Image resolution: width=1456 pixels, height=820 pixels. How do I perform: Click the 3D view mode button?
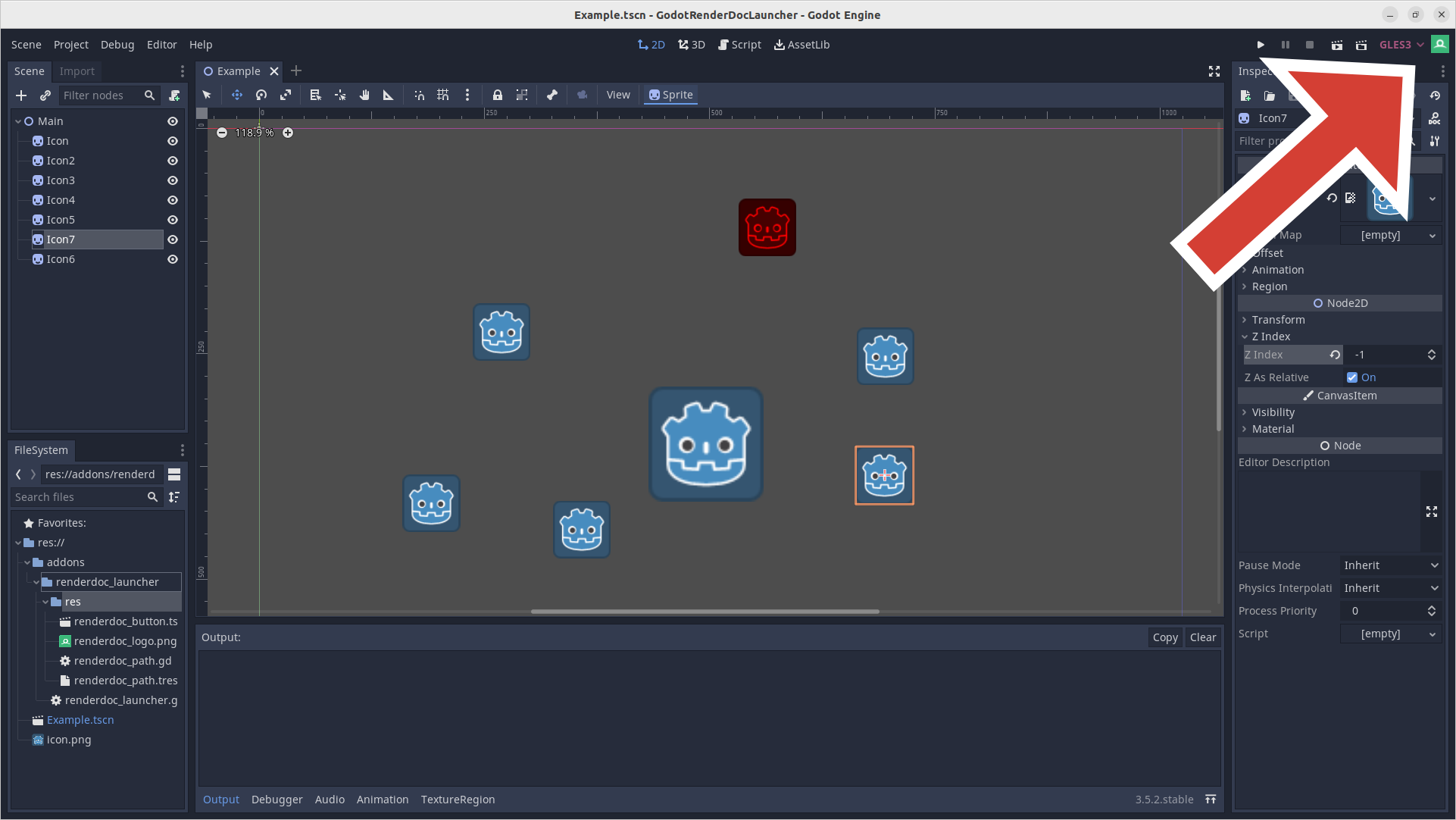coord(693,44)
